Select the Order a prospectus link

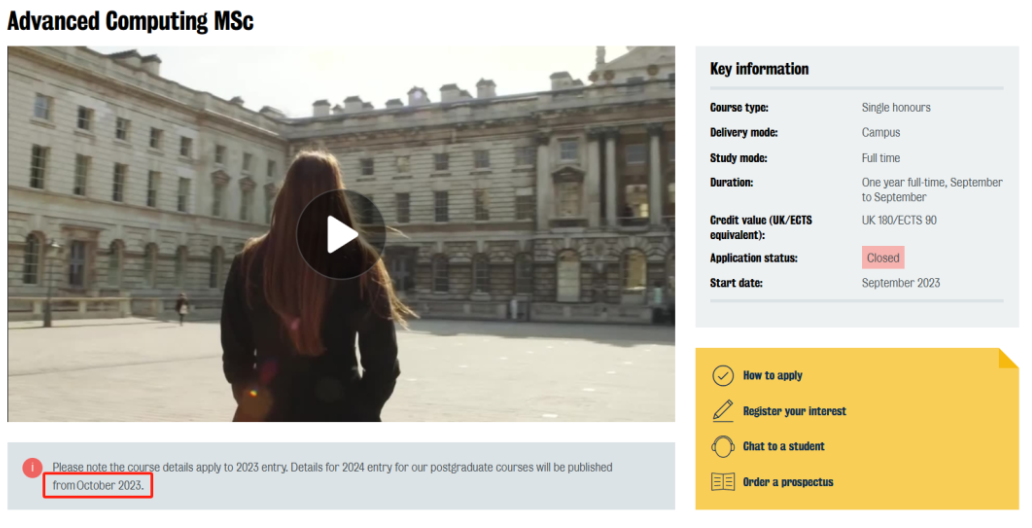tap(787, 482)
